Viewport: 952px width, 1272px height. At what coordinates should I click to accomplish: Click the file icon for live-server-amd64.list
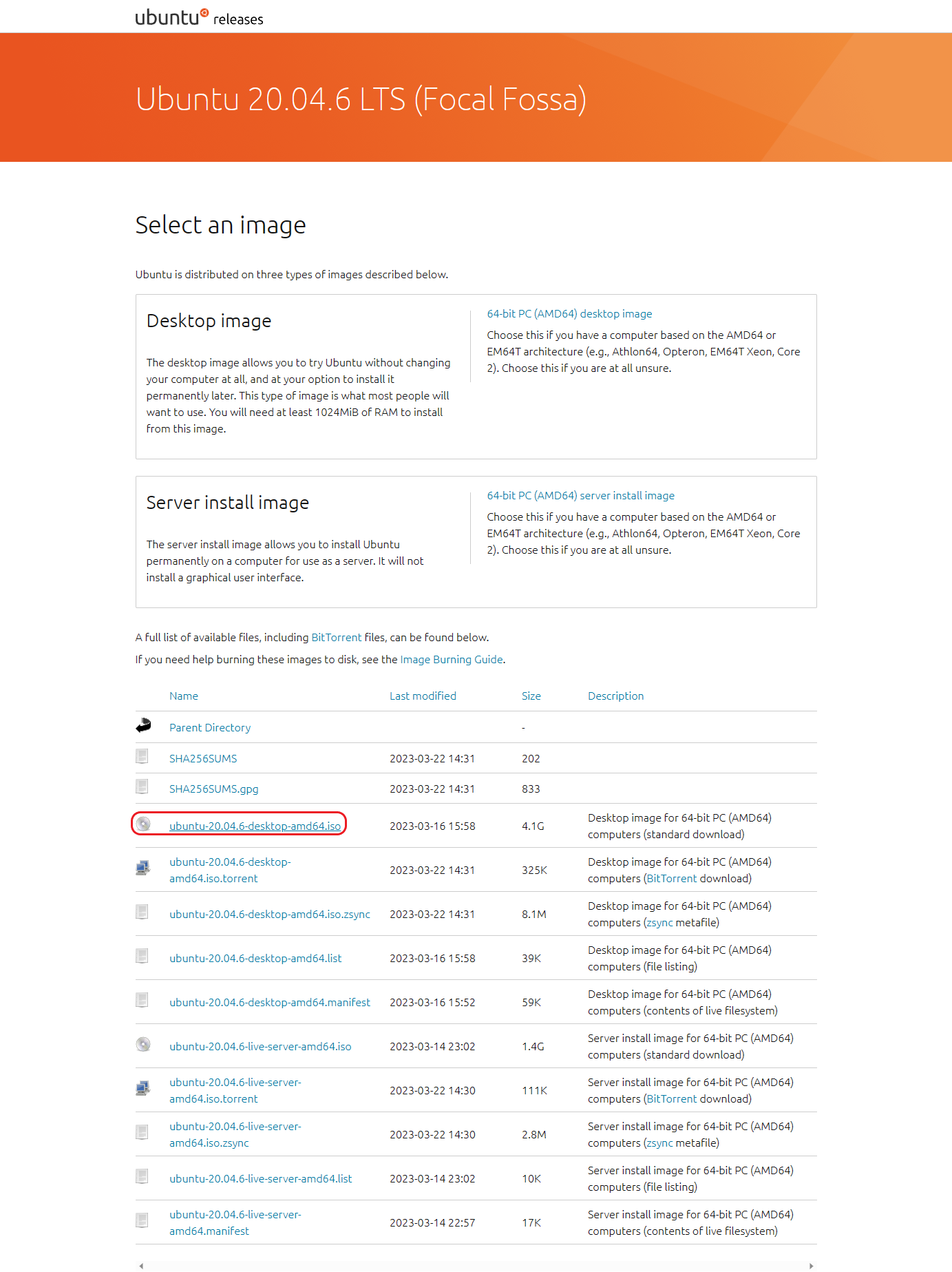coord(142,1176)
